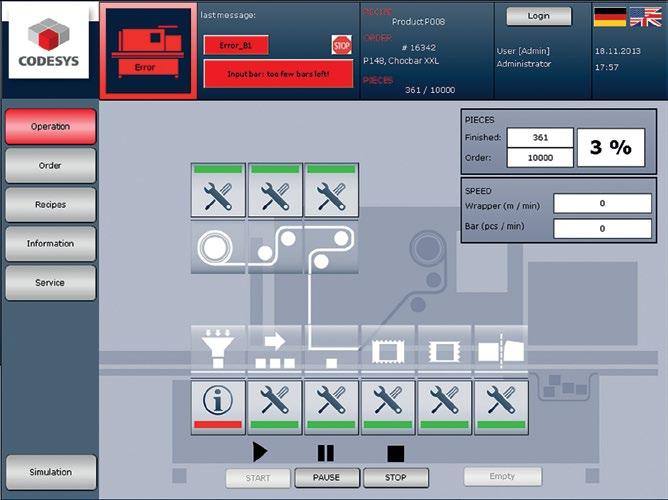668x500 pixels.
Task: Click the '# 16342' order number text
Action: 419,48
